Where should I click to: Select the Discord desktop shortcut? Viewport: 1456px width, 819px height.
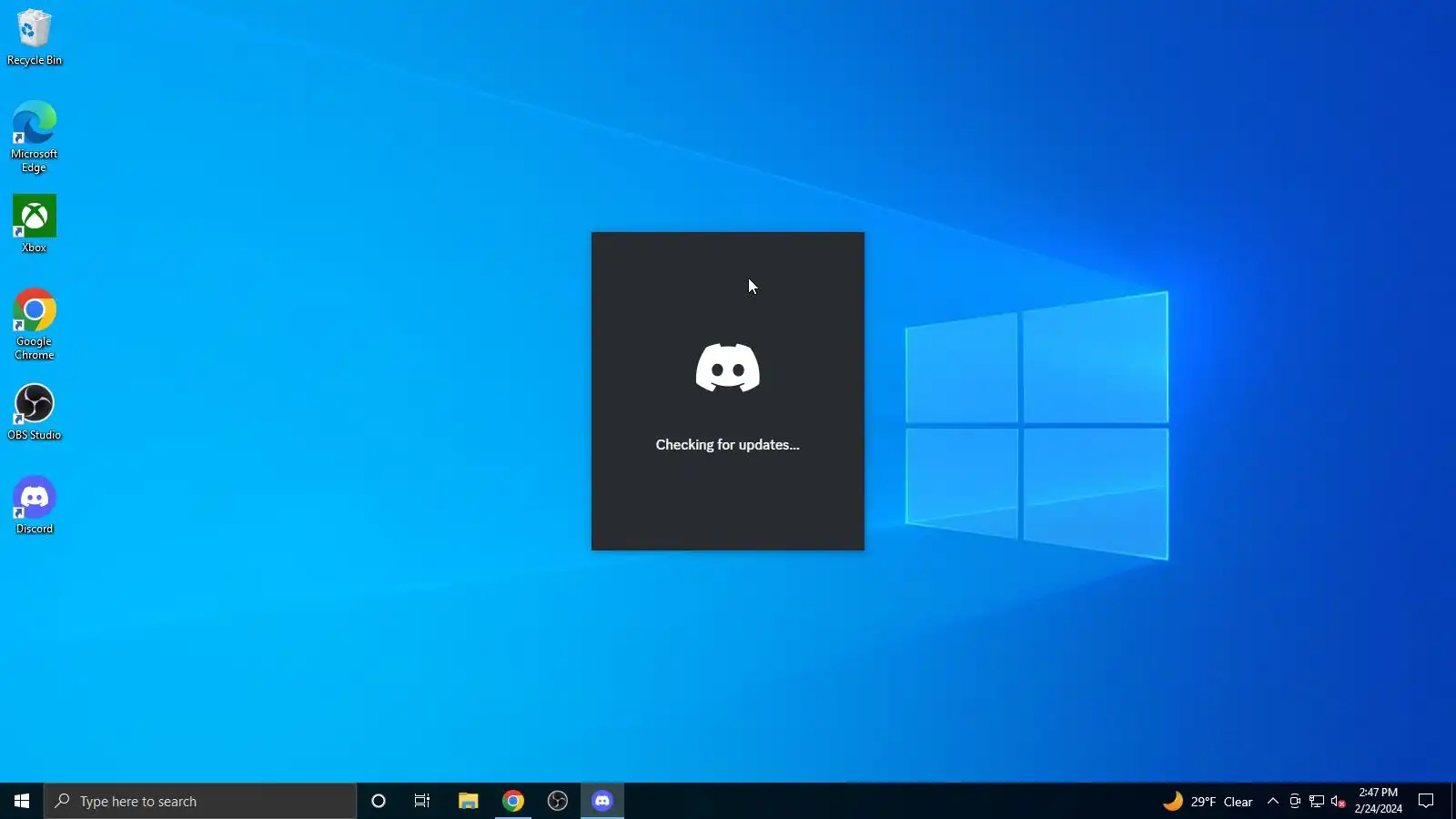pos(35,505)
